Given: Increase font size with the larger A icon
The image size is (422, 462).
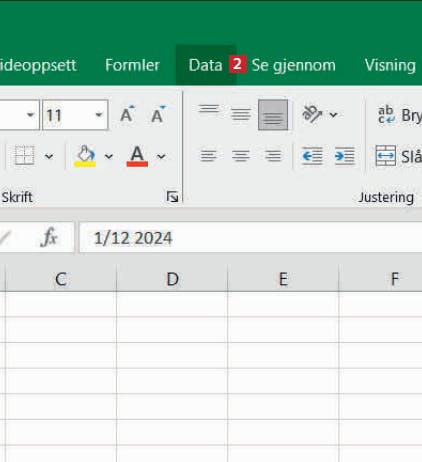Looking at the screenshot, I should [x=128, y=115].
